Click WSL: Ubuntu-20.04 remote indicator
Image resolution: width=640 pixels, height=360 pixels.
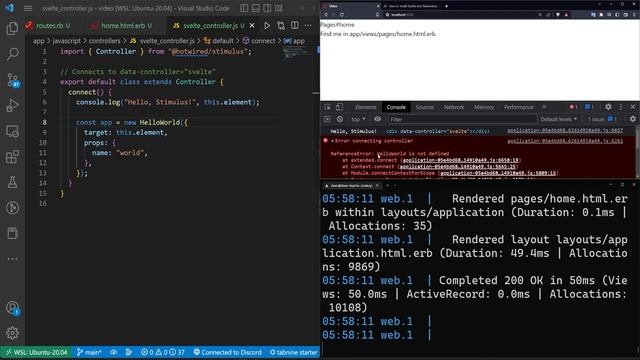tap(36, 352)
